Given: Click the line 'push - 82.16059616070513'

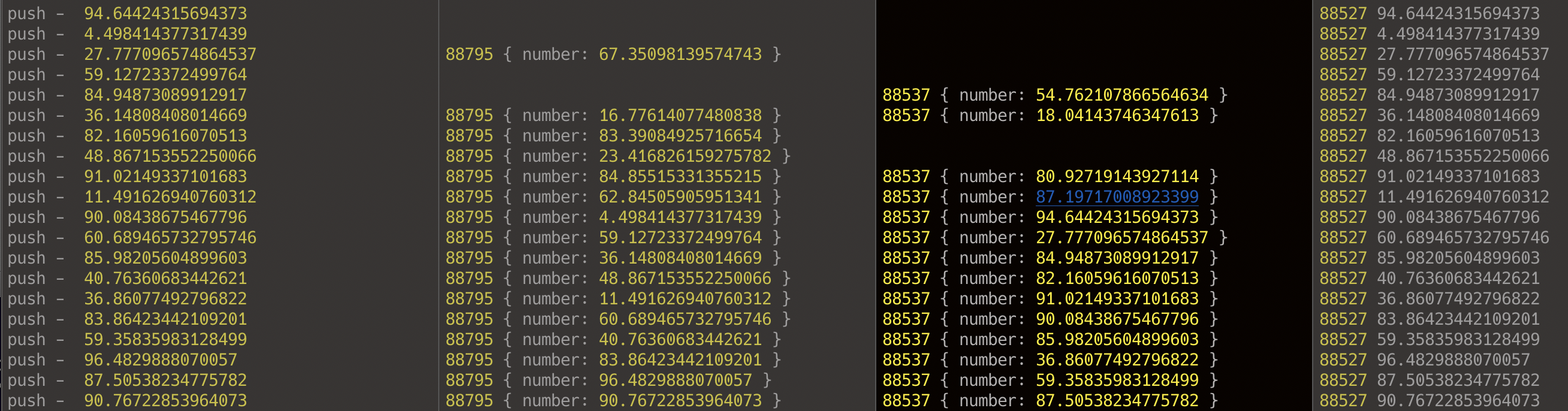Looking at the screenshot, I should tap(127, 135).
